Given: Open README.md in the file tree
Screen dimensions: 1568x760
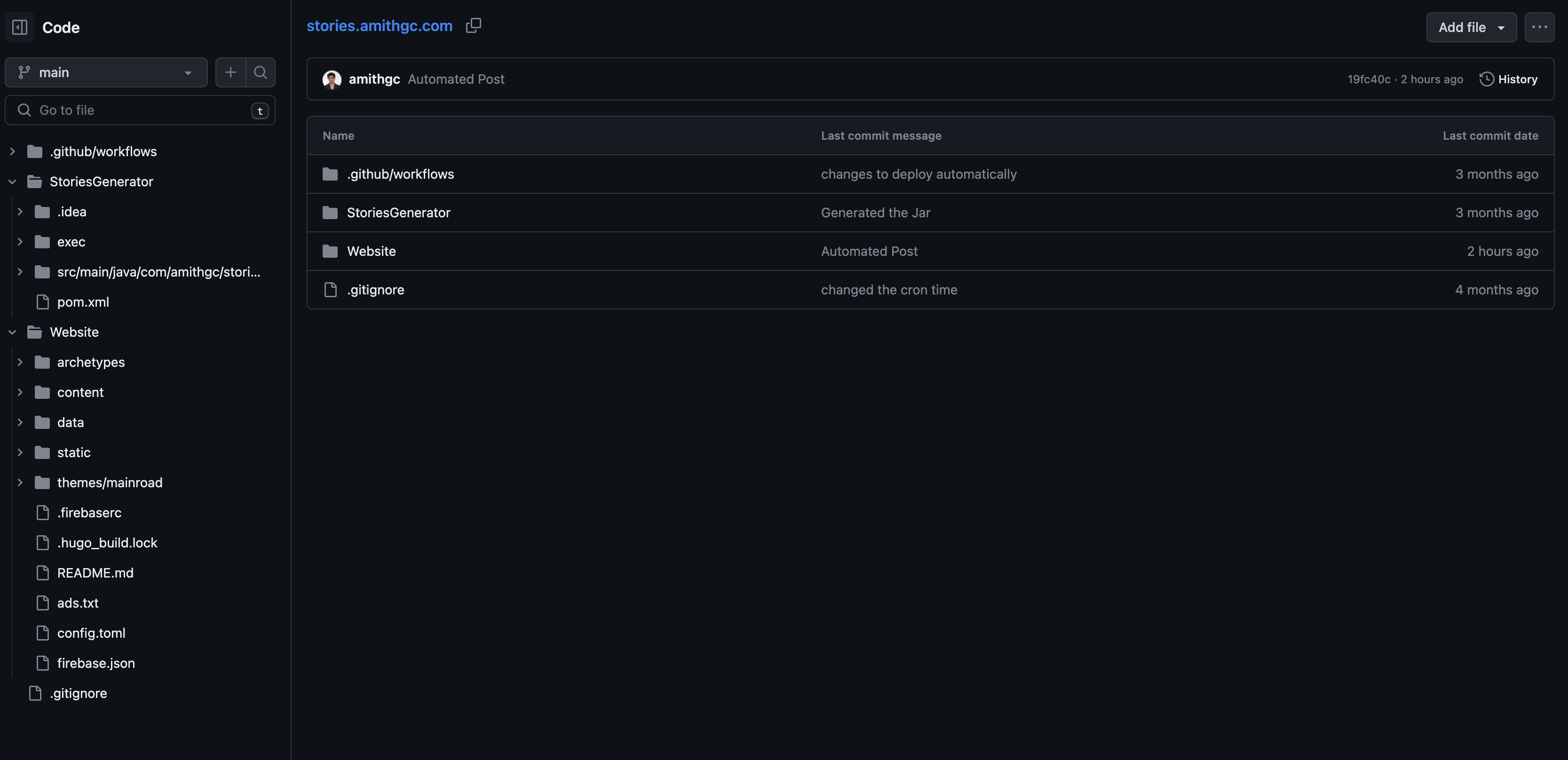Looking at the screenshot, I should 95,573.
